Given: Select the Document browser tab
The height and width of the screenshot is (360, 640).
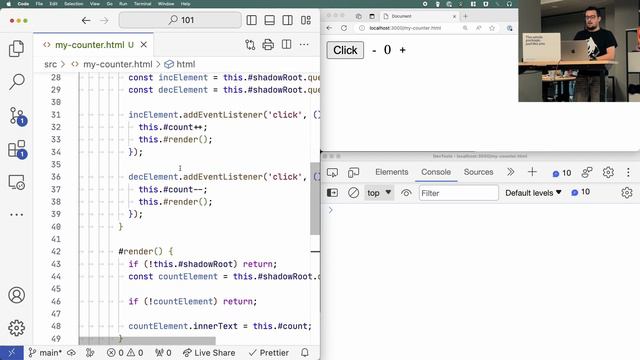Looking at the screenshot, I should pyautogui.click(x=419, y=16).
